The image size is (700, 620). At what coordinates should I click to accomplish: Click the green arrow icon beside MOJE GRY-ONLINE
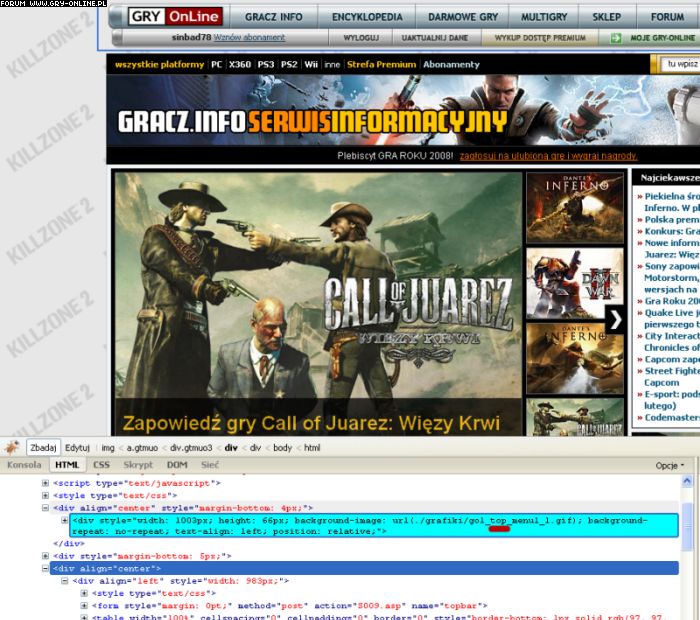tap(616, 38)
